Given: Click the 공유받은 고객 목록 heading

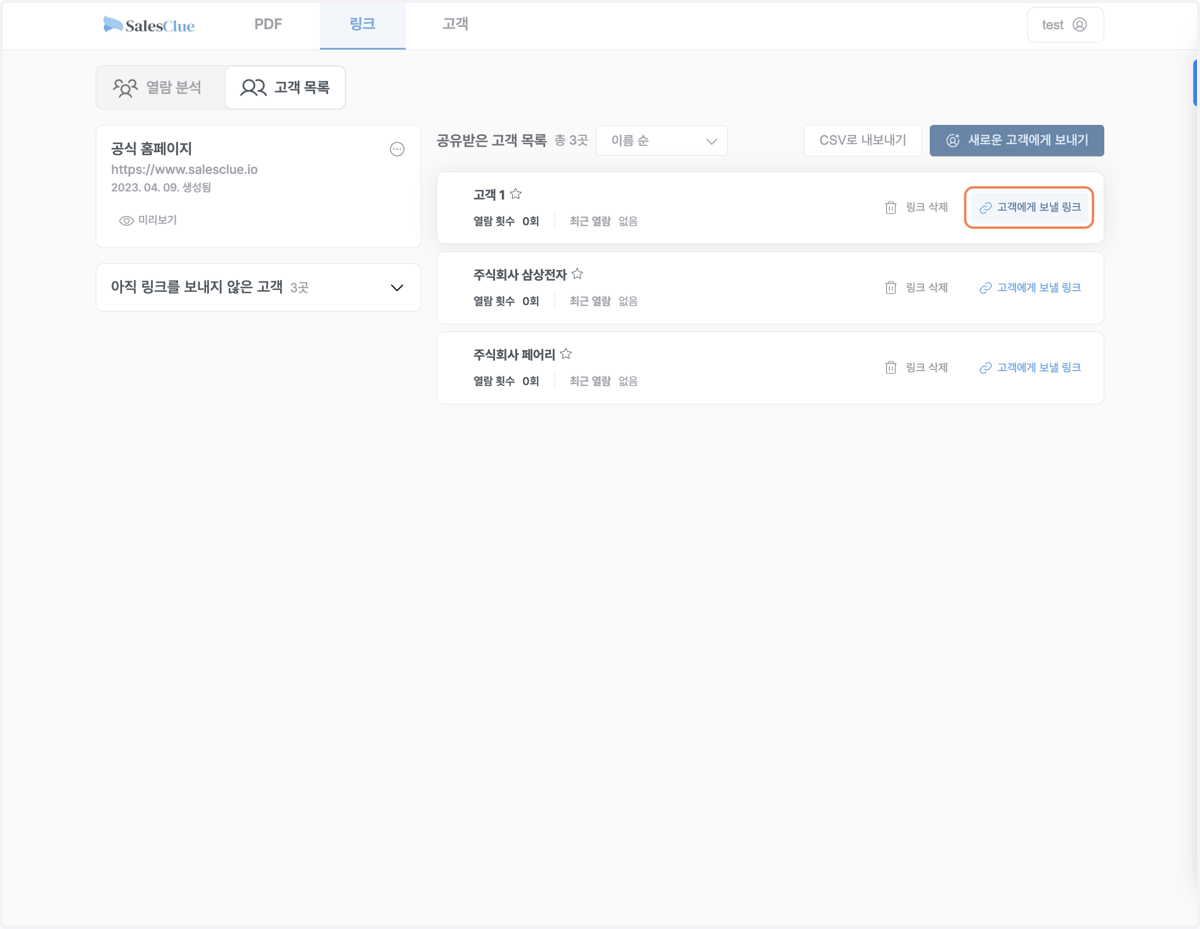Looking at the screenshot, I should (491, 141).
